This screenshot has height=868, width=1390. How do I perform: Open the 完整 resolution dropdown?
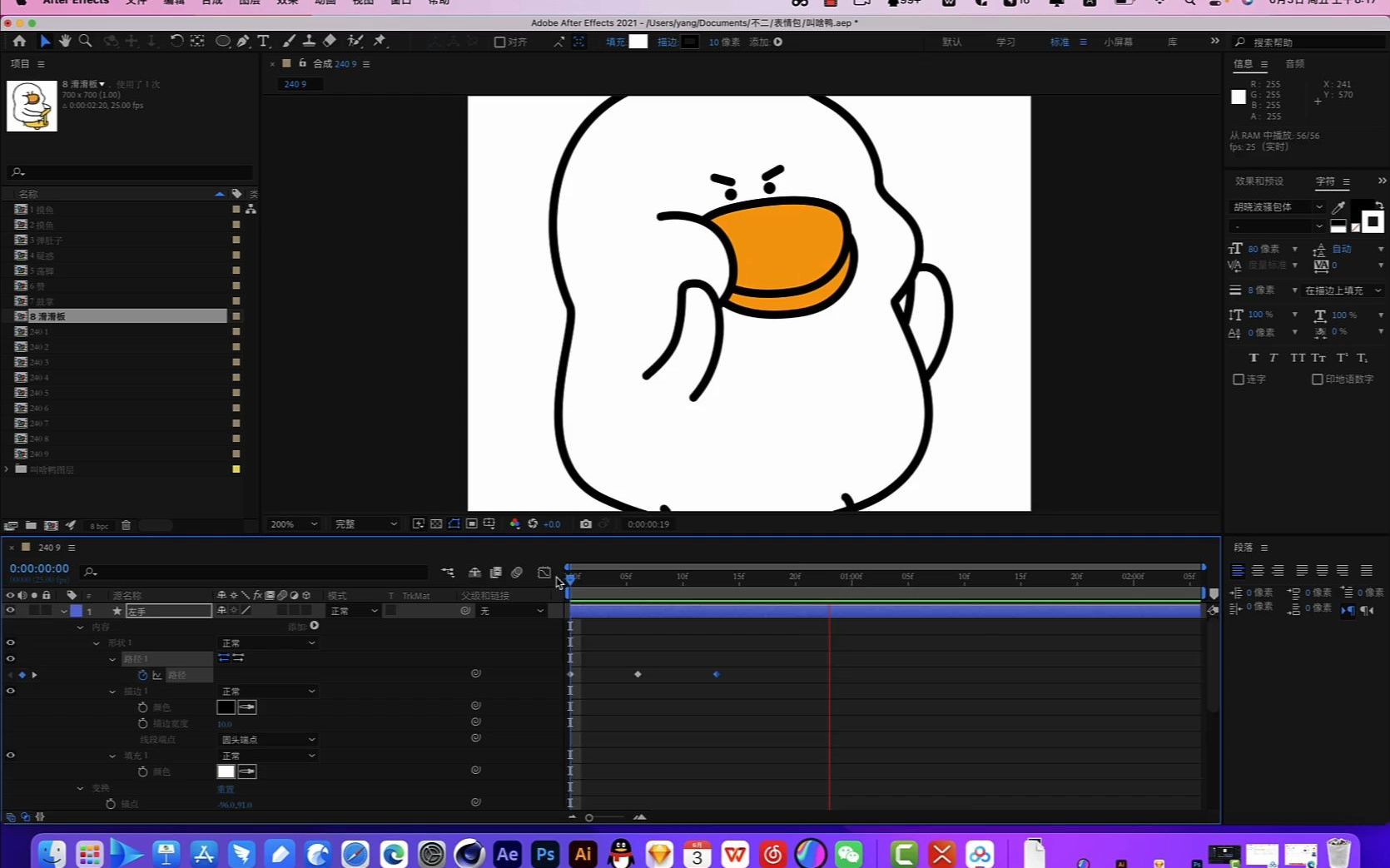[365, 524]
